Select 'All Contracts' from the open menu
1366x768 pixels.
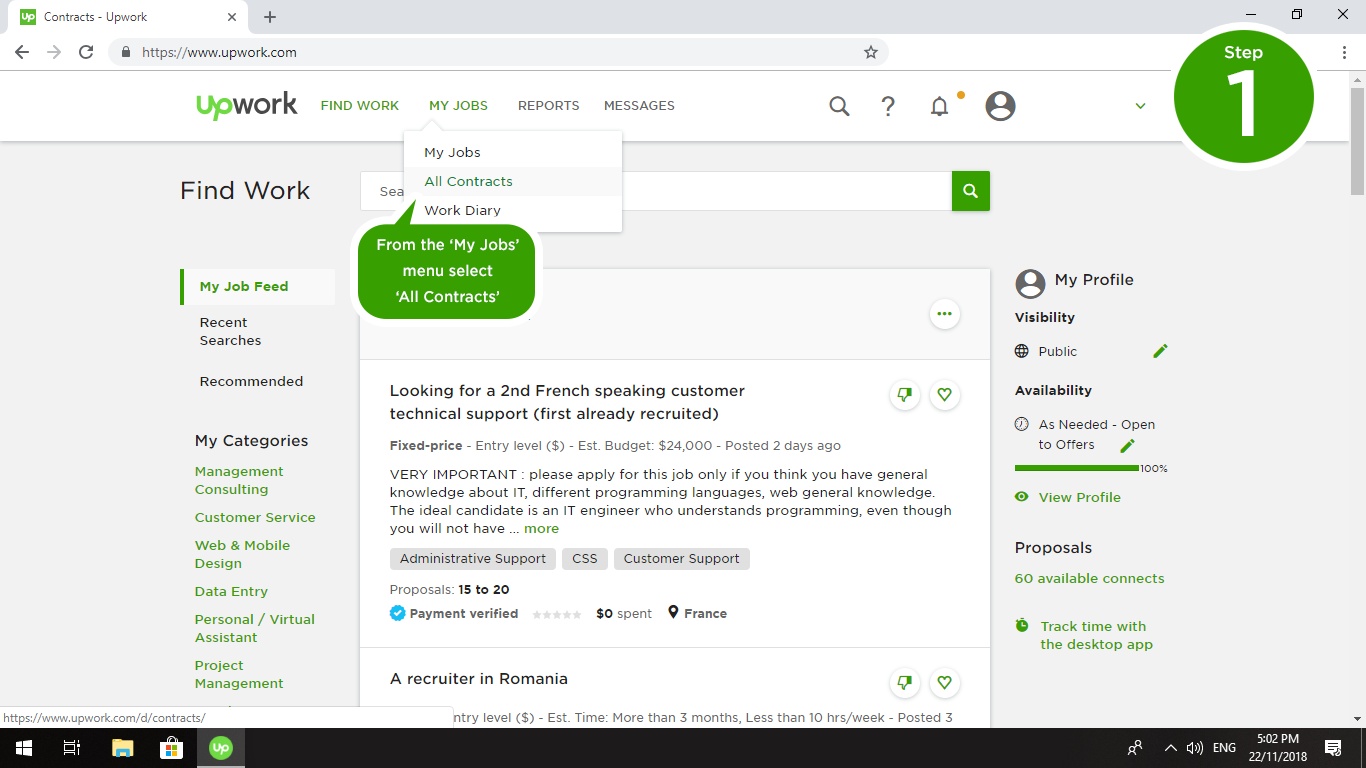[467, 182]
